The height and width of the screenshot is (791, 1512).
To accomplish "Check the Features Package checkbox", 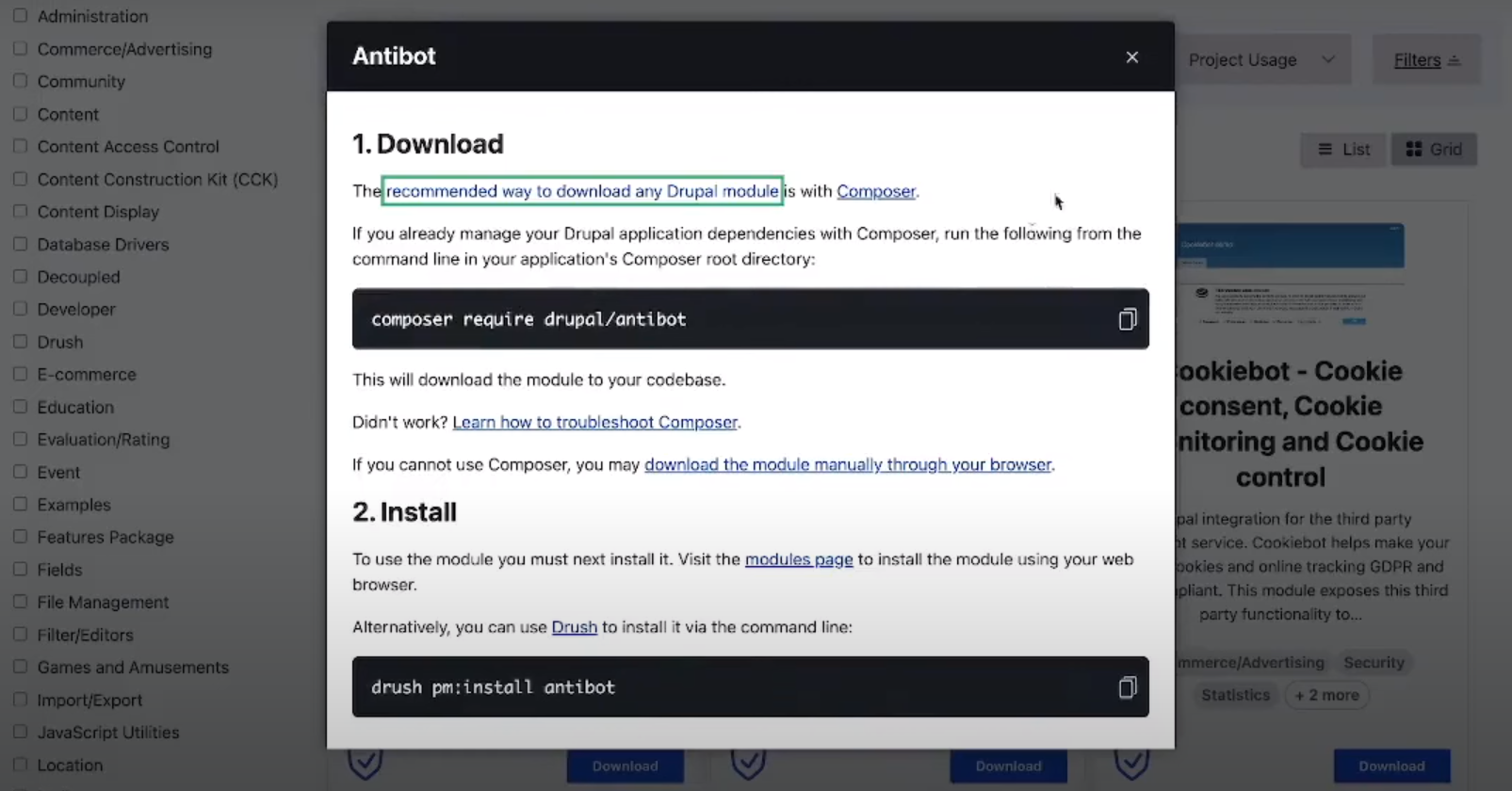I will pyautogui.click(x=20, y=537).
